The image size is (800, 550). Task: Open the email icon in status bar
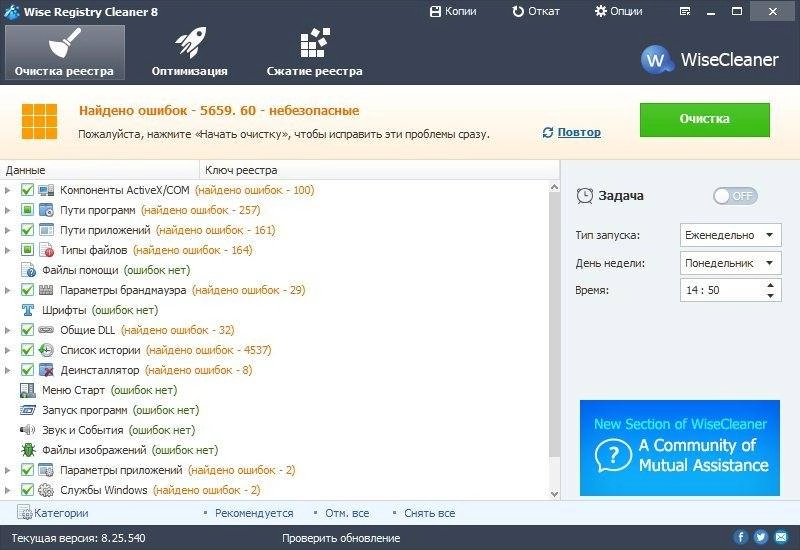tap(781, 537)
